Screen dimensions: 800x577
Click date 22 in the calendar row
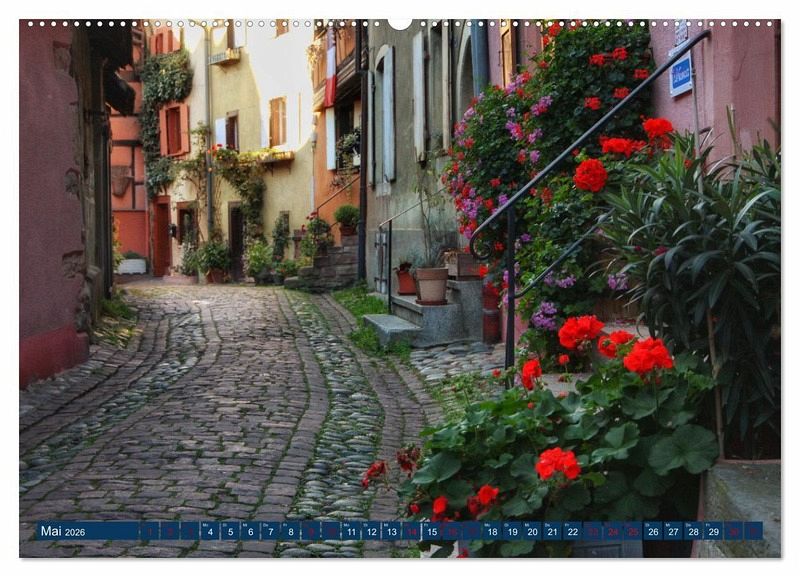point(573,532)
